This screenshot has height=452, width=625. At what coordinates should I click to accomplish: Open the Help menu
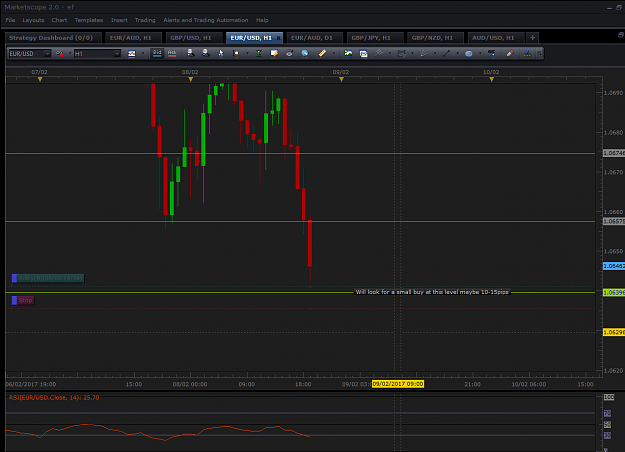[262, 20]
